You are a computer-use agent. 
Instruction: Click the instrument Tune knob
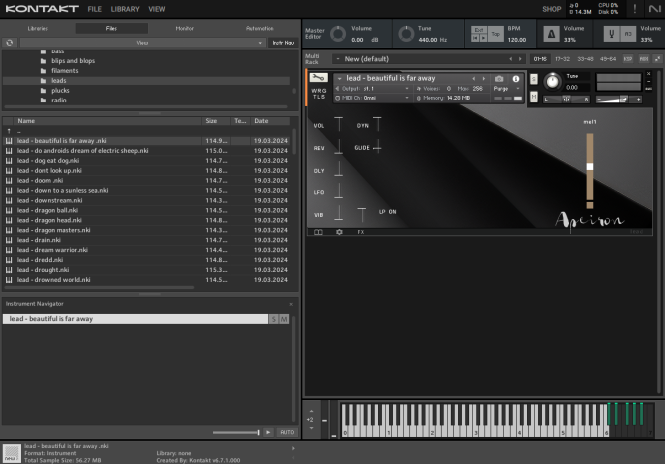click(x=552, y=81)
